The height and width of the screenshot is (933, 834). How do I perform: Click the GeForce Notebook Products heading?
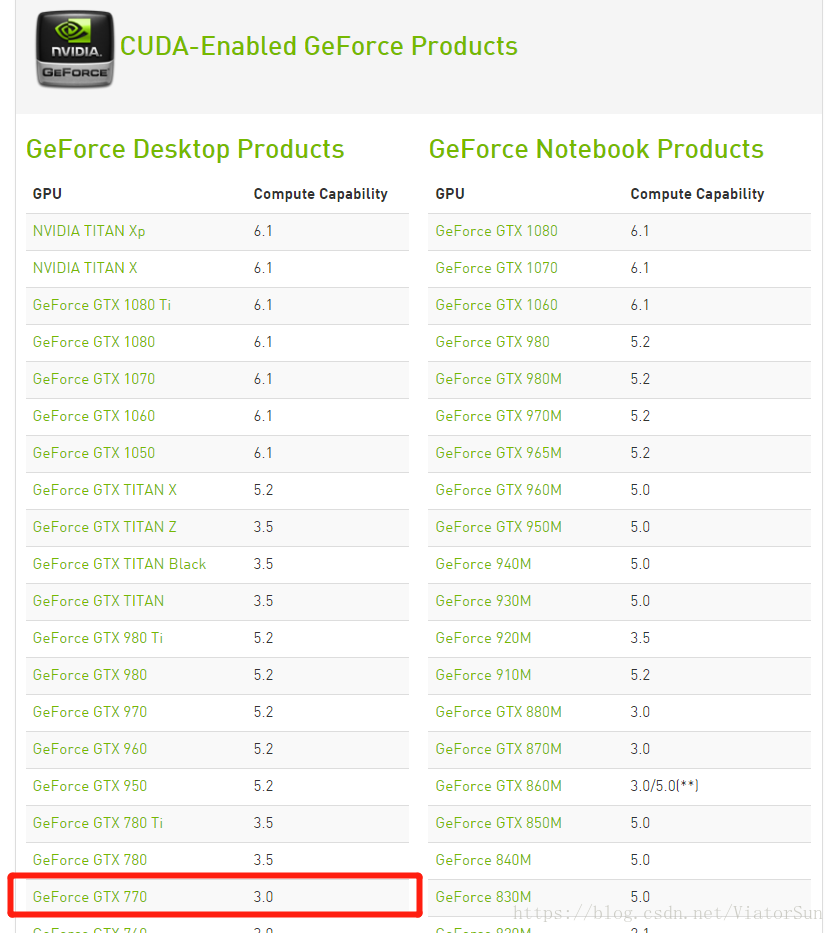(x=596, y=149)
